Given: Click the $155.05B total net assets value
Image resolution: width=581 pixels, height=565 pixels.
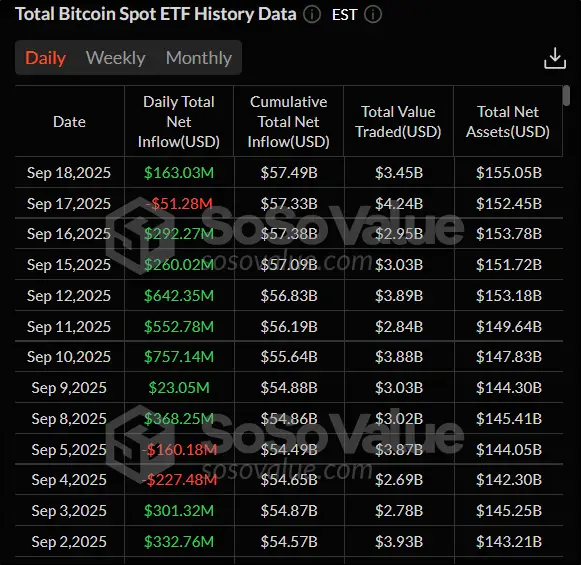Looking at the screenshot, I should click(x=508, y=173).
